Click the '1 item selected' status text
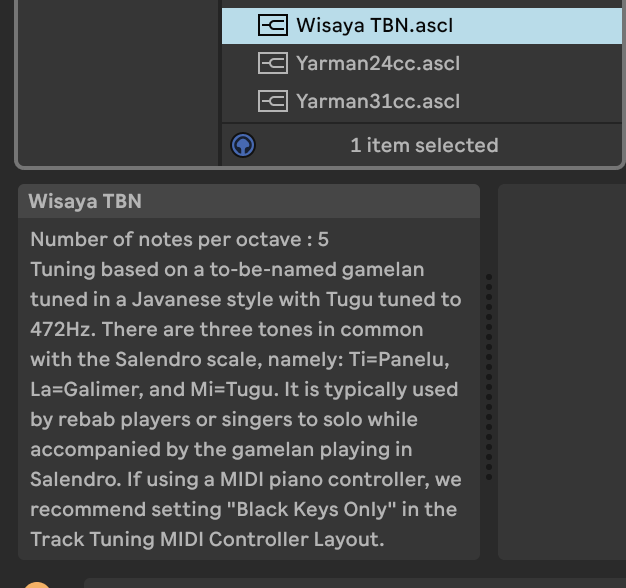 point(424,145)
